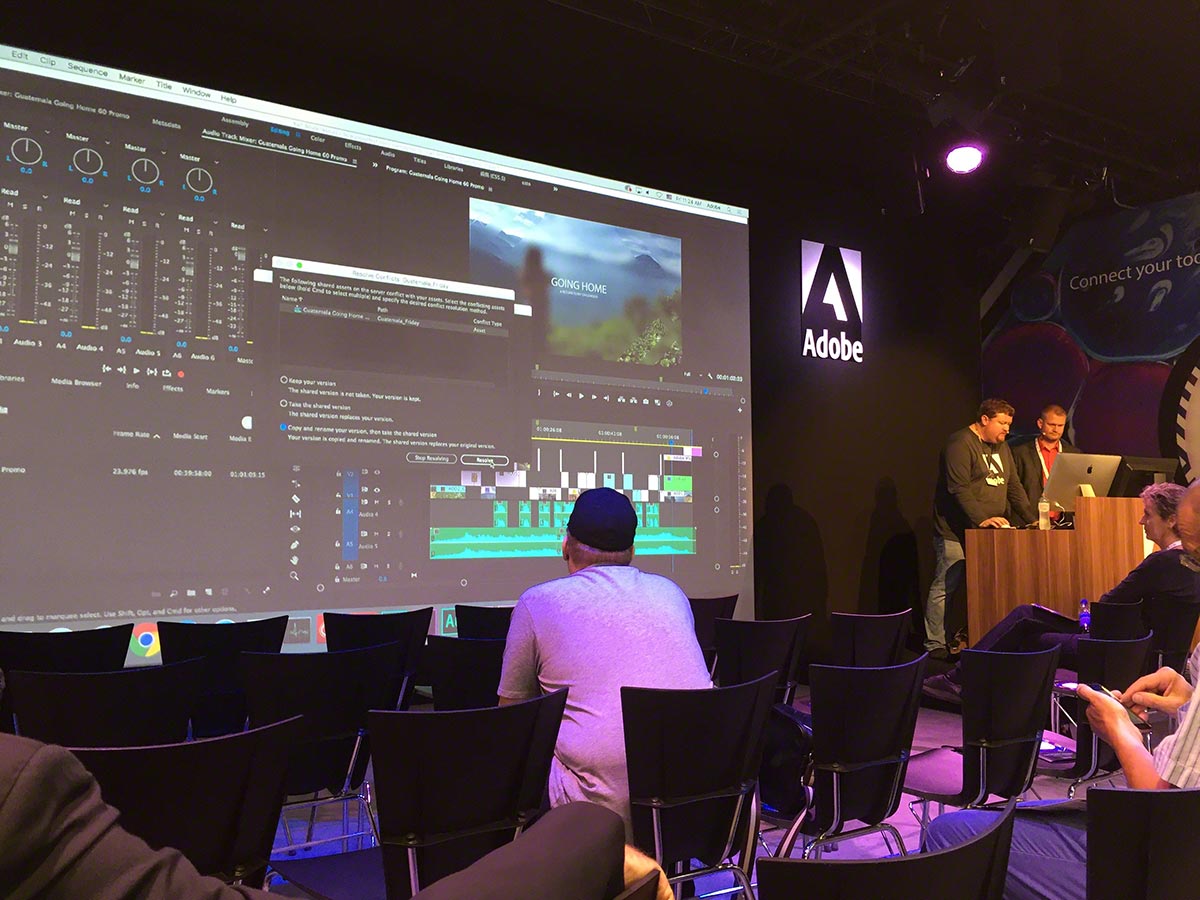Select the Pen tool in timeline toolbar
Image resolution: width=1200 pixels, height=900 pixels.
[x=295, y=545]
